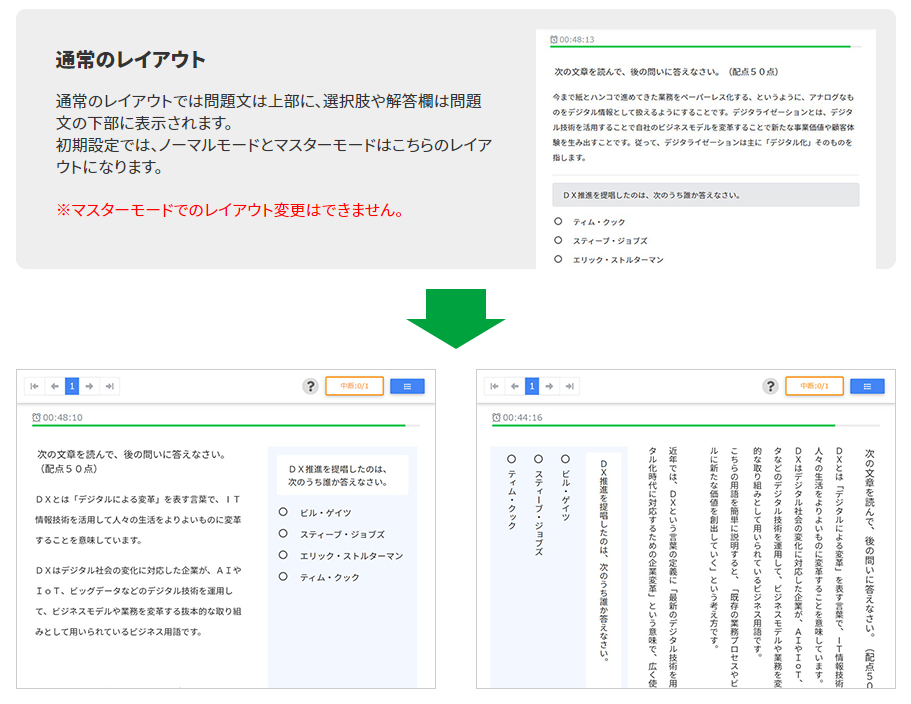The image size is (911, 704).
Task: Click timer text 00:48:10
Action: (x=63, y=418)
